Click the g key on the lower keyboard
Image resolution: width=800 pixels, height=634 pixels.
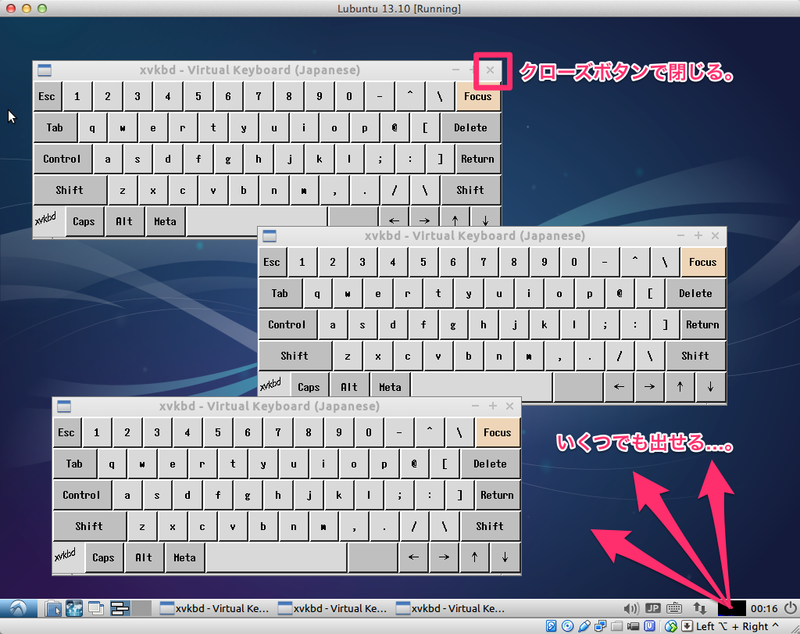247,495
